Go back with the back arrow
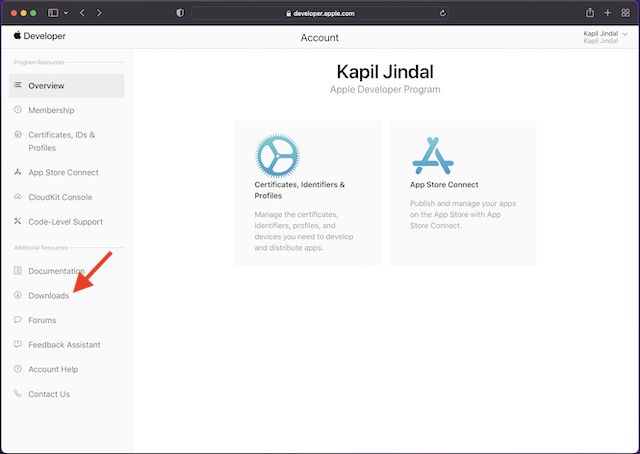640x454 pixels. click(82, 13)
